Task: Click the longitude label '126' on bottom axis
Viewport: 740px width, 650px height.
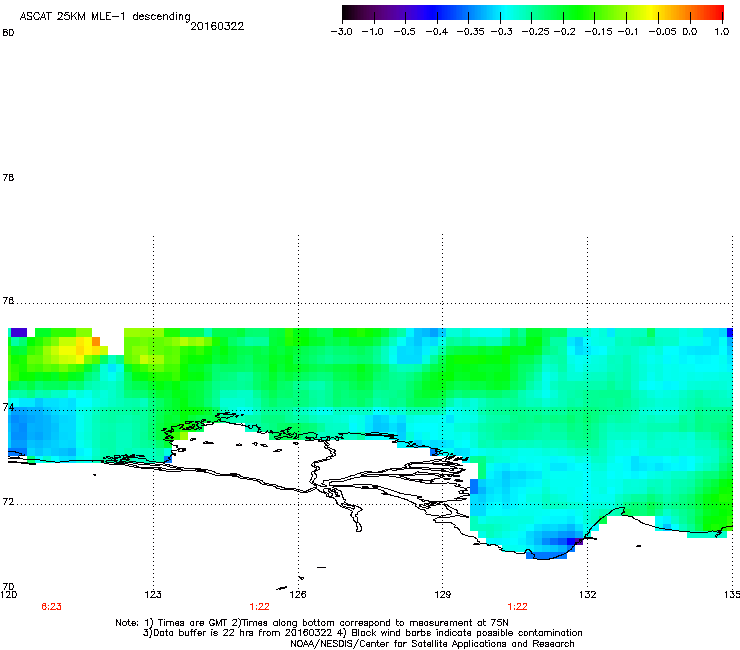Action: [x=298, y=594]
